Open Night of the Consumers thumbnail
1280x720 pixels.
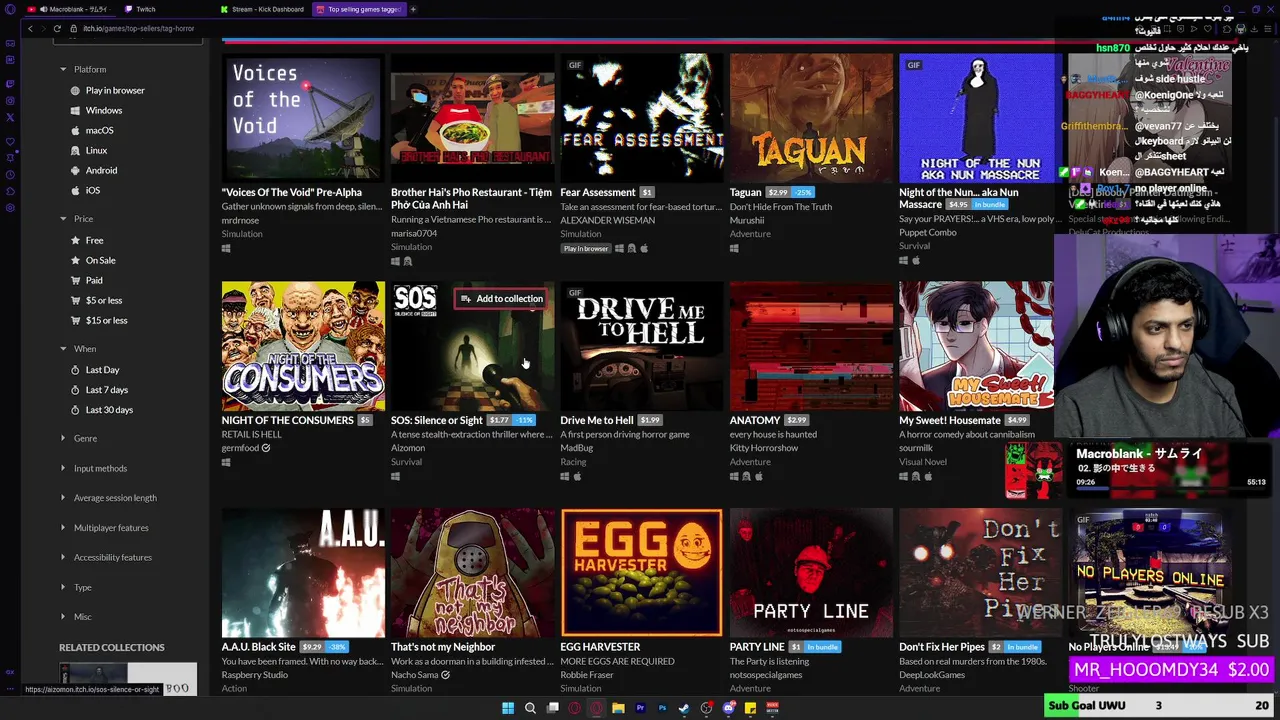[x=303, y=346]
